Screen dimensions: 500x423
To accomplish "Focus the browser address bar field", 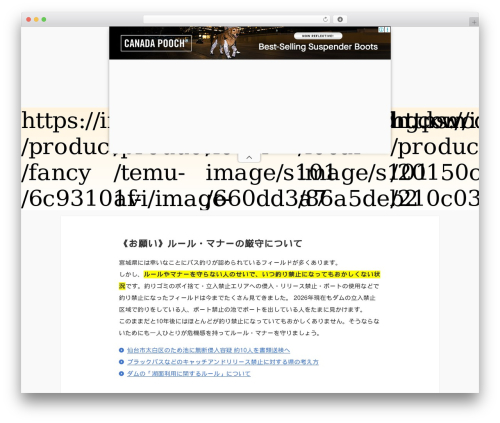I will click(237, 20).
